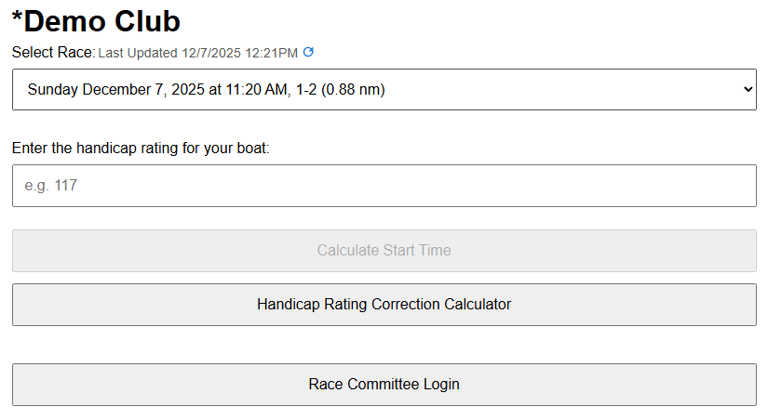Focus the handicap rating input field
Viewport: 768px width, 418px height.
click(384, 186)
